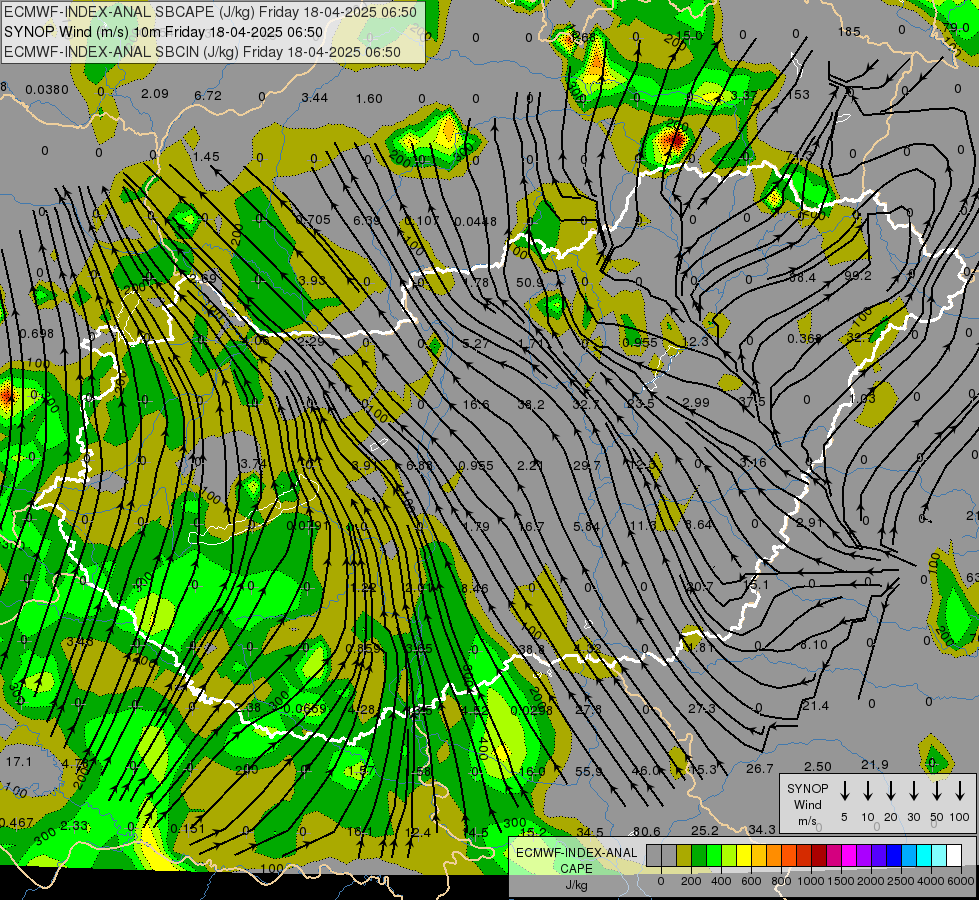Click map value 16.6
The width and height of the screenshot is (979, 900).
coord(476,405)
